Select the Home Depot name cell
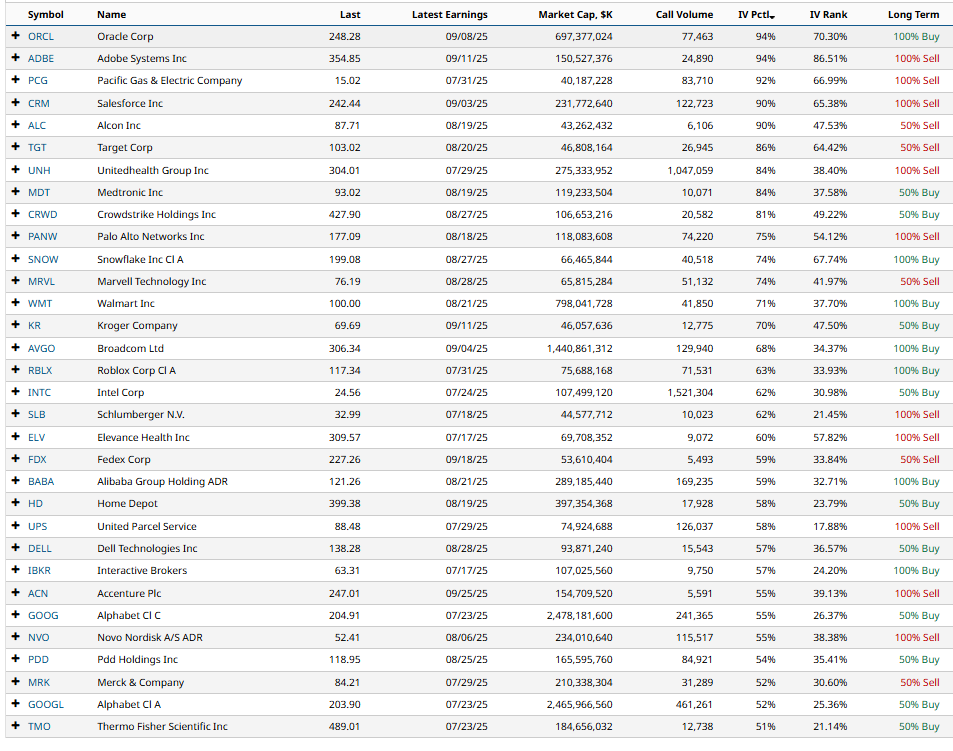 (x=127, y=503)
